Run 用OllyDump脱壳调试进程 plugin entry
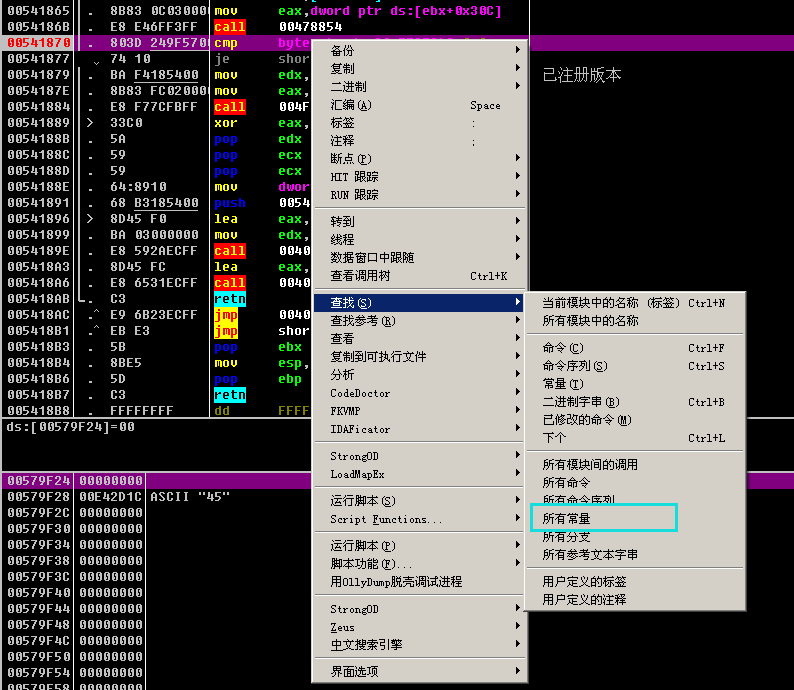Screen dimensions: 794x690 (x=396, y=582)
